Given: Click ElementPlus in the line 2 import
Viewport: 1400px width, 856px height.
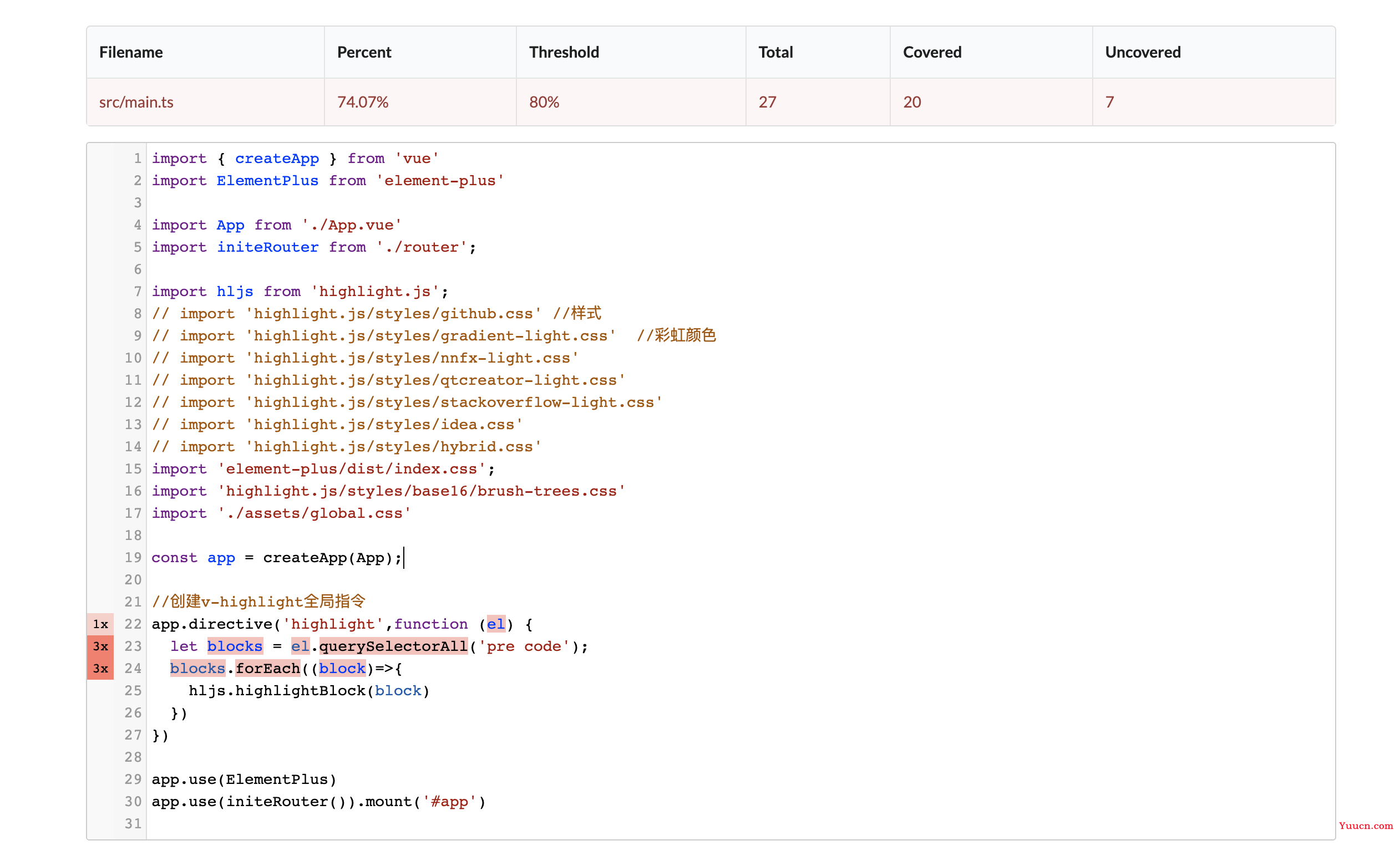Looking at the screenshot, I should (x=267, y=181).
